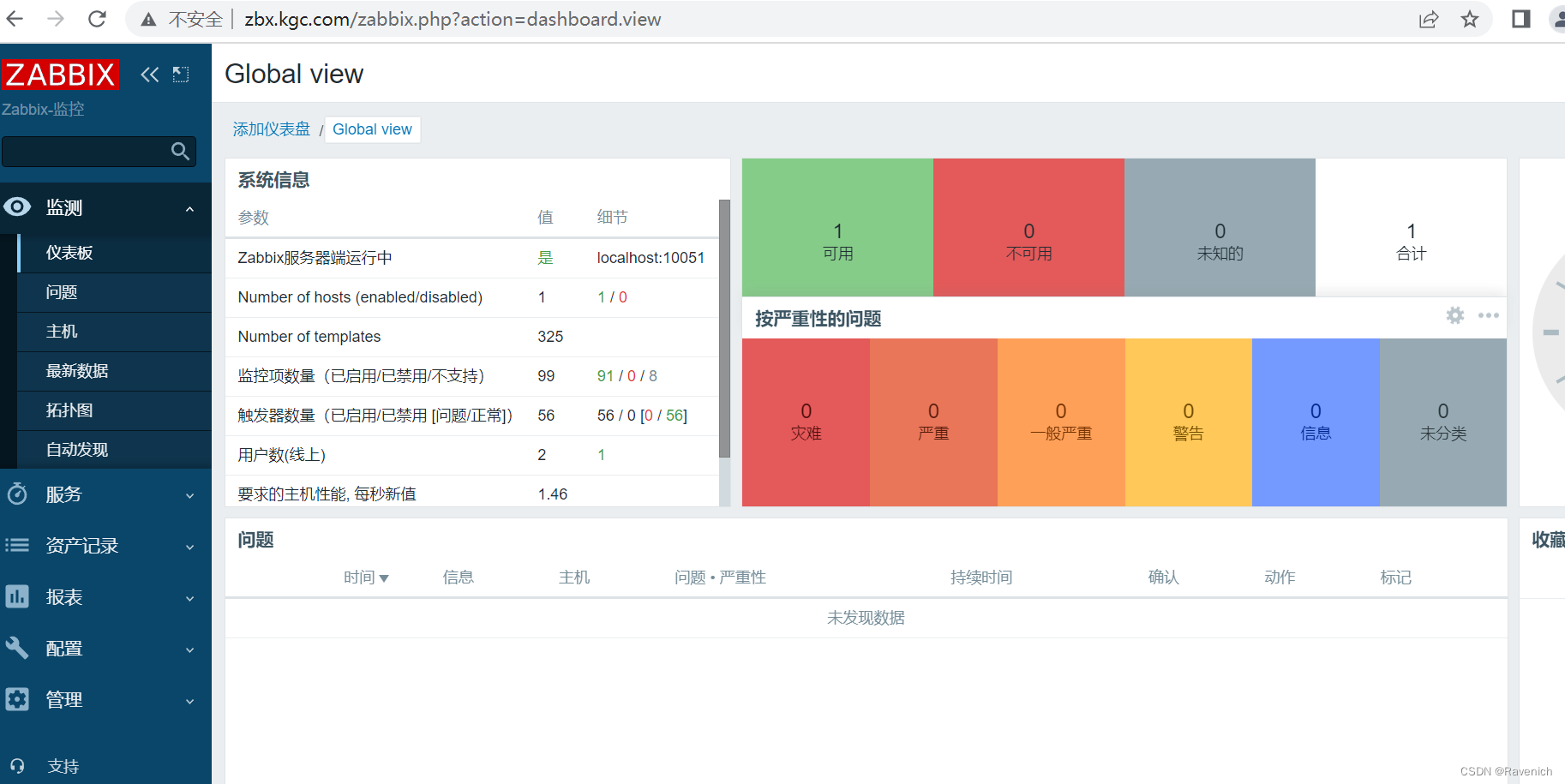The image size is (1565, 784).
Task: Click the 不安全 security warning icon
Action: [149, 19]
